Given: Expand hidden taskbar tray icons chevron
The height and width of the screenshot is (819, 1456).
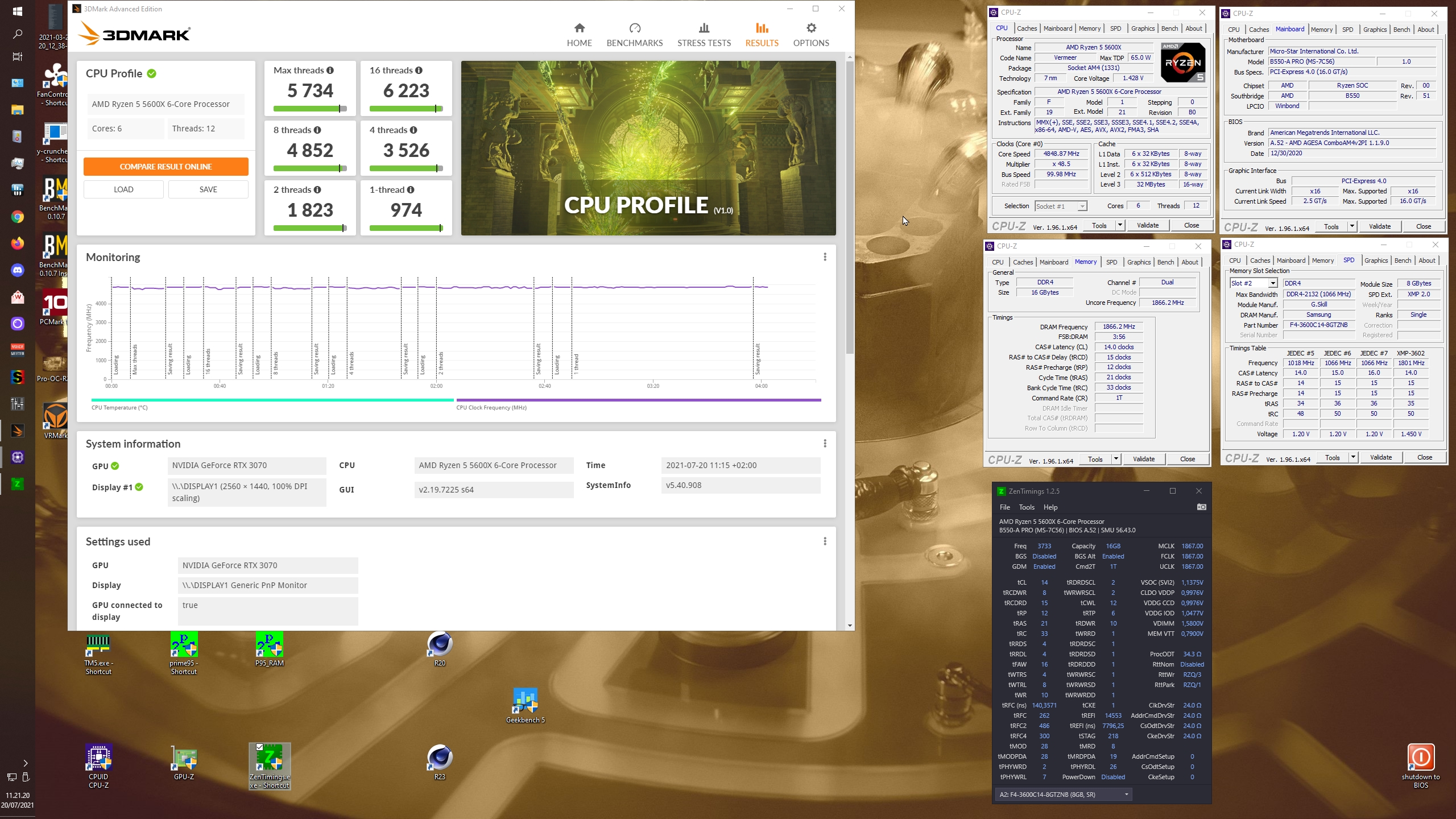Looking at the screenshot, I should pyautogui.click(x=25, y=763).
